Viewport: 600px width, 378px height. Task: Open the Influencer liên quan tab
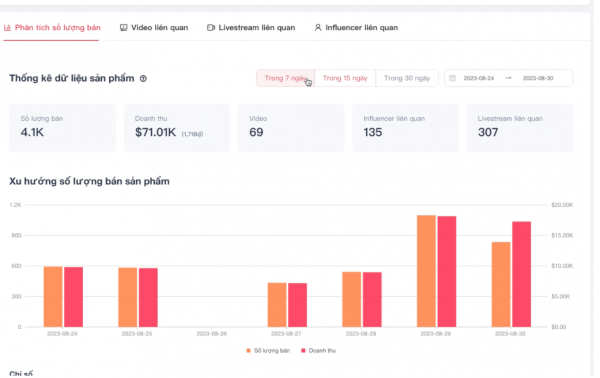(356, 28)
